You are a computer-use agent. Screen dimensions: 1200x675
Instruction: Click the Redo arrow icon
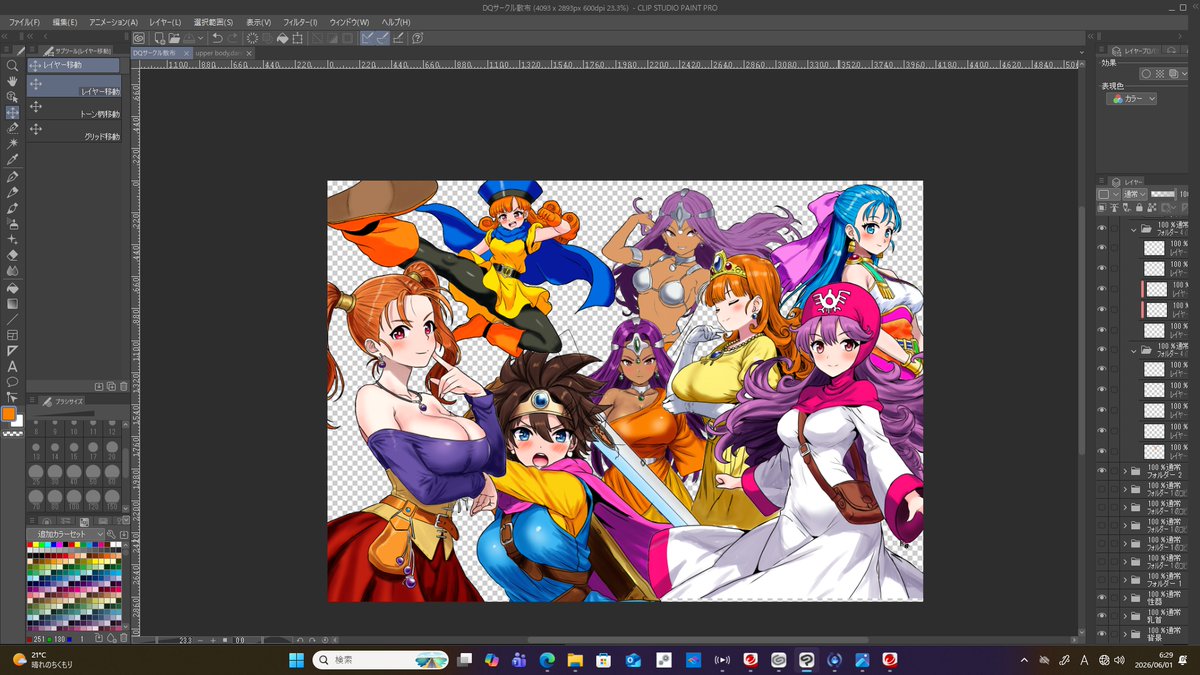point(232,38)
